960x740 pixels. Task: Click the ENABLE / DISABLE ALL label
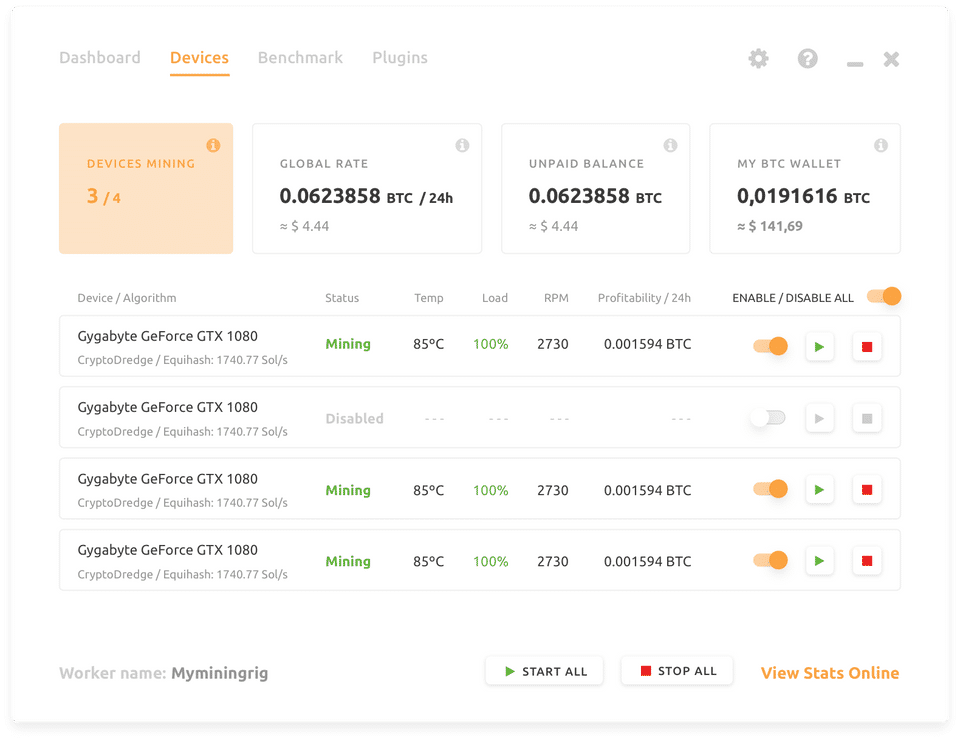pos(793,298)
